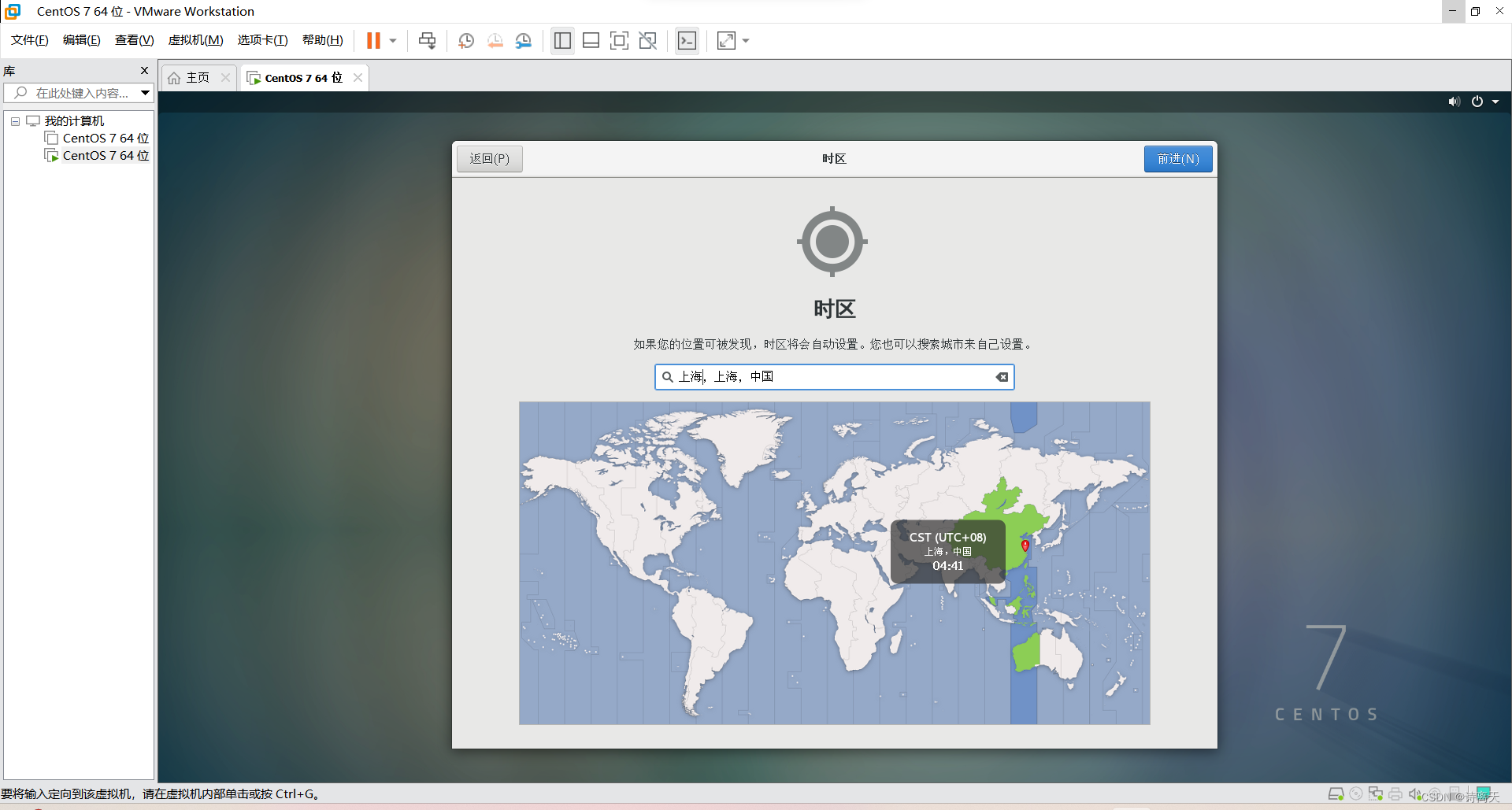This screenshot has height=810, width=1512.
Task: Open the library search dropdown arrow
Action: point(145,93)
